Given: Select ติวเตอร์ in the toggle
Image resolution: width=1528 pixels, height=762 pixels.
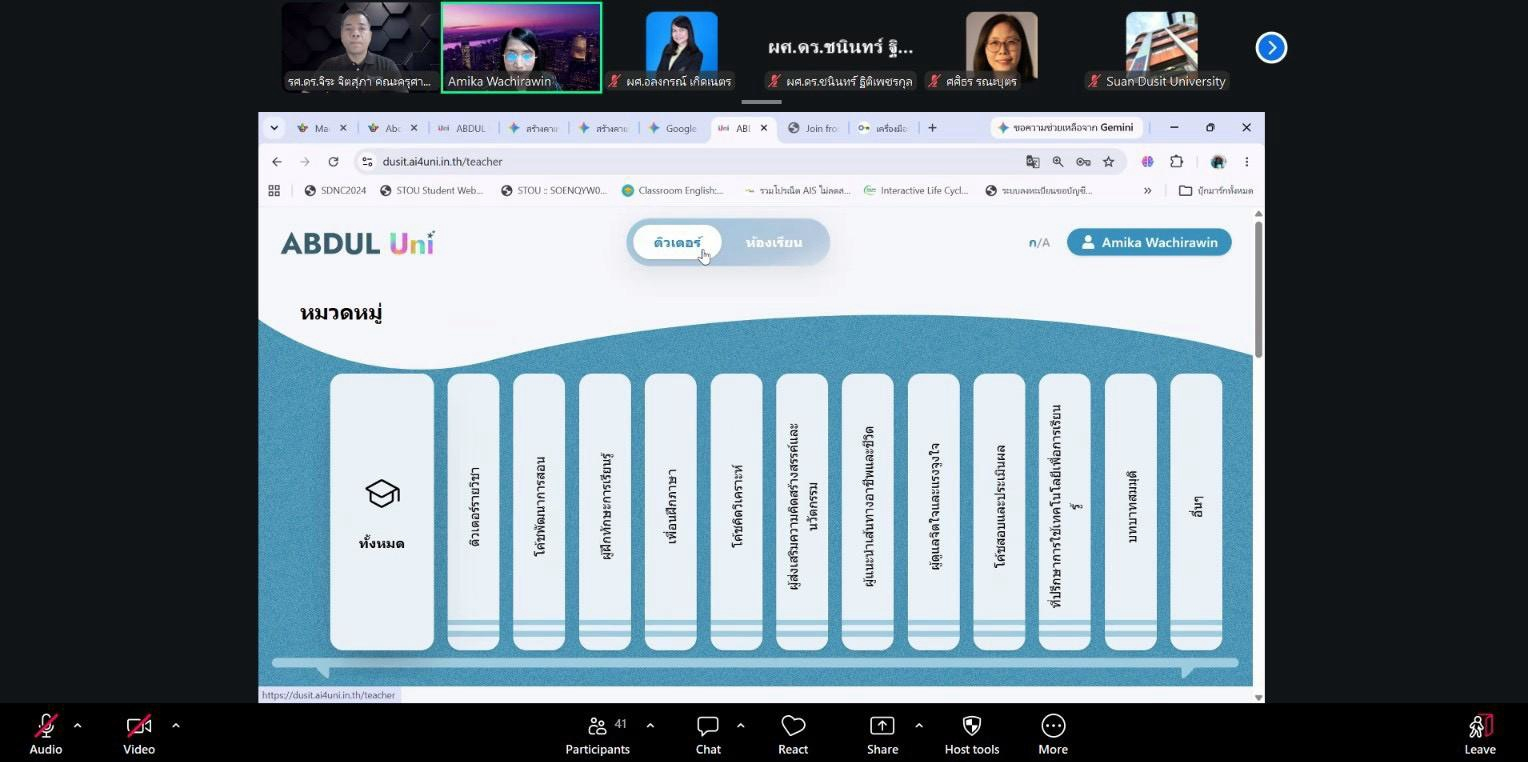Looking at the screenshot, I should pyautogui.click(x=677, y=243).
